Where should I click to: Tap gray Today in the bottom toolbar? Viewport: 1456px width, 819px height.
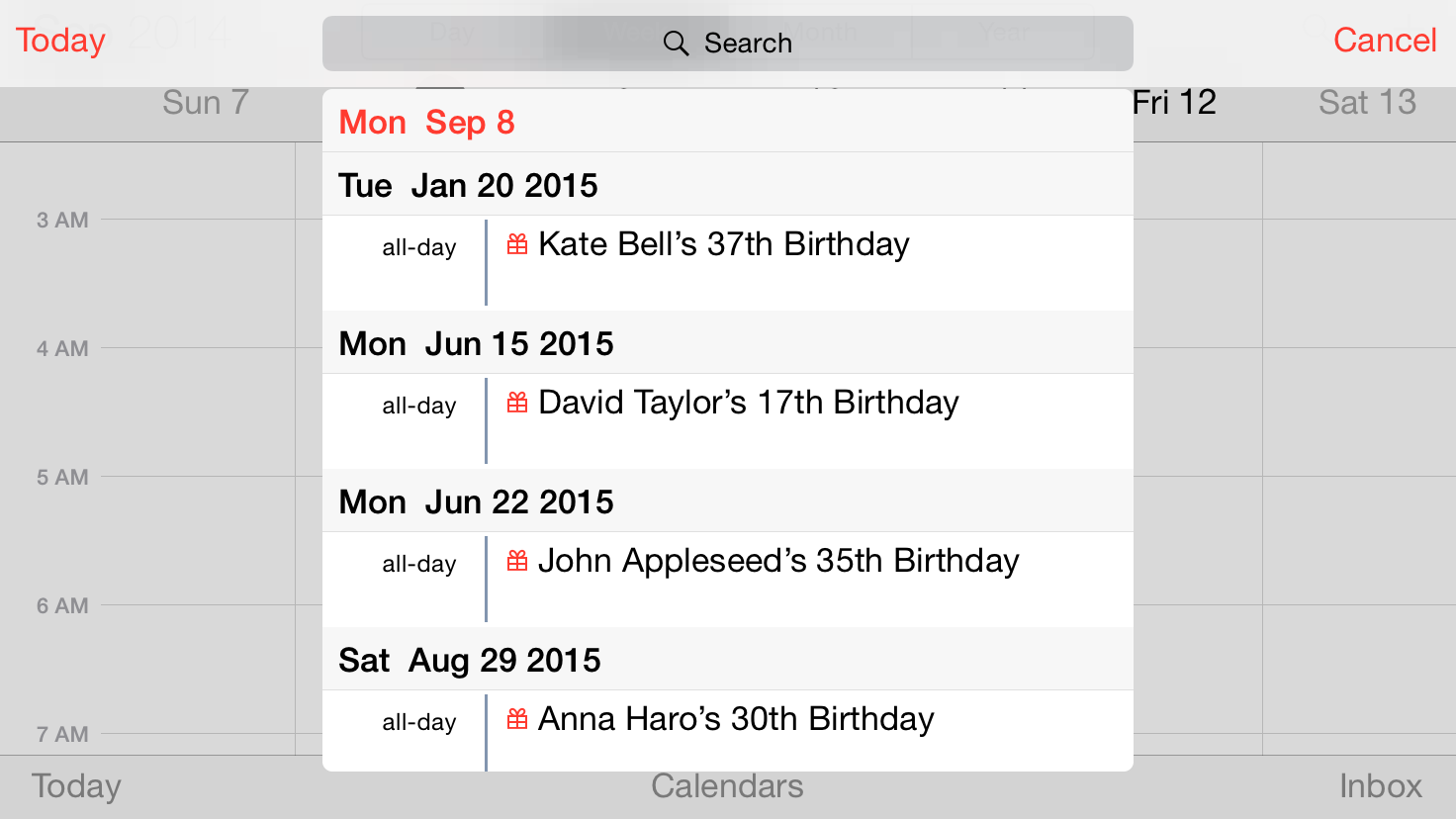(76, 786)
